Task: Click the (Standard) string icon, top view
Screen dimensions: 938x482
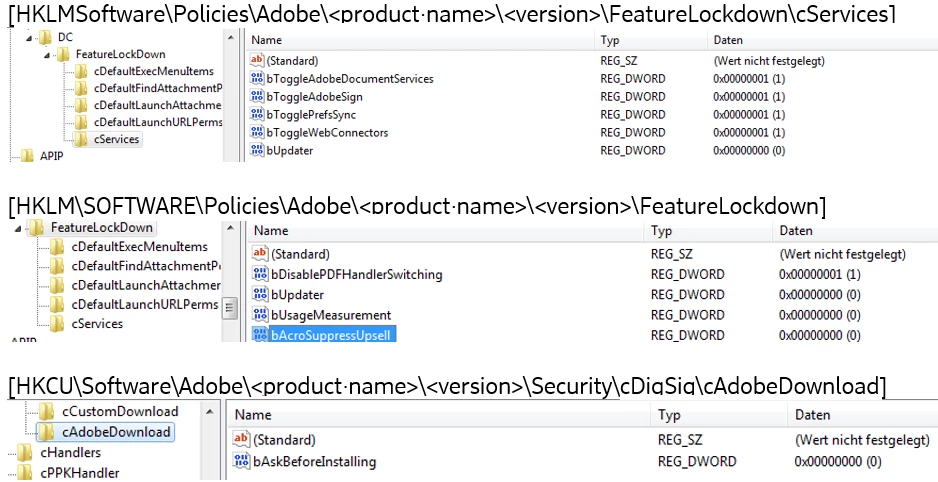Action: tap(257, 60)
